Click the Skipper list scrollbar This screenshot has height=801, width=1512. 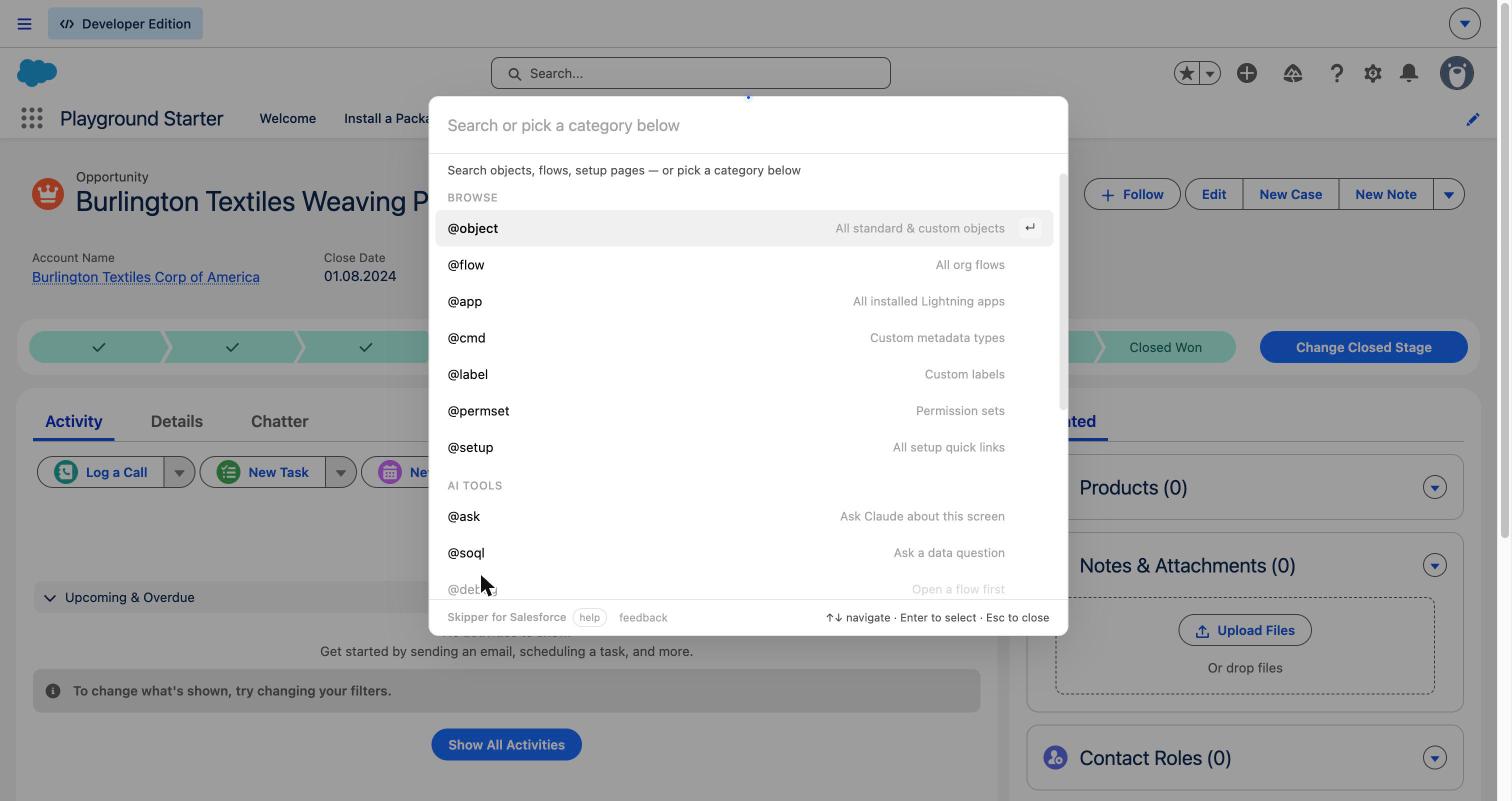[x=1063, y=290]
